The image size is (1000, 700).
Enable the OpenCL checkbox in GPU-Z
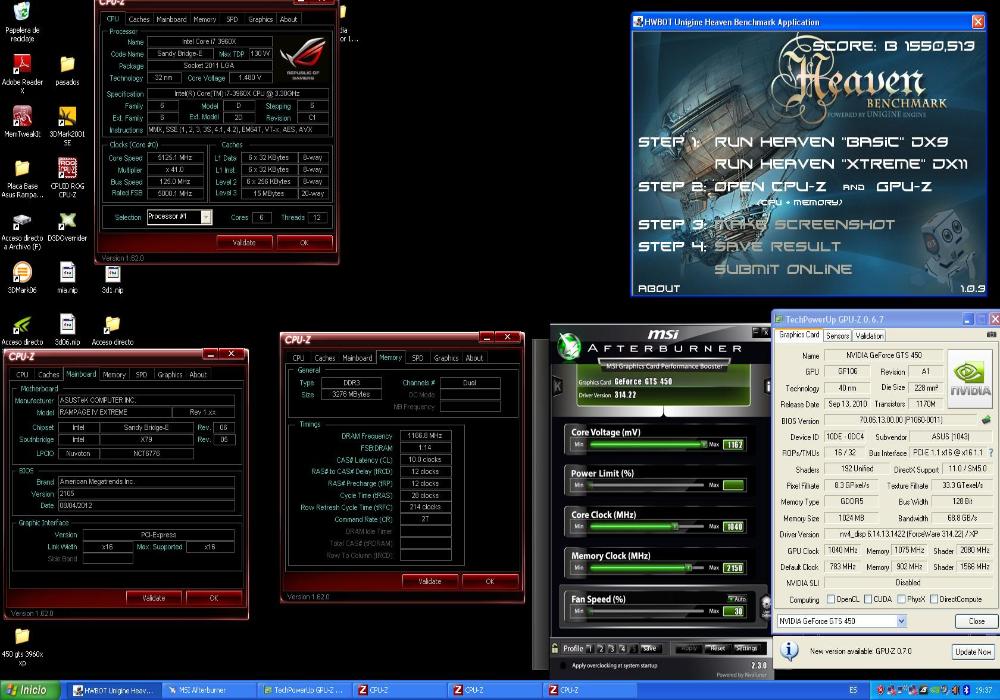(831, 599)
